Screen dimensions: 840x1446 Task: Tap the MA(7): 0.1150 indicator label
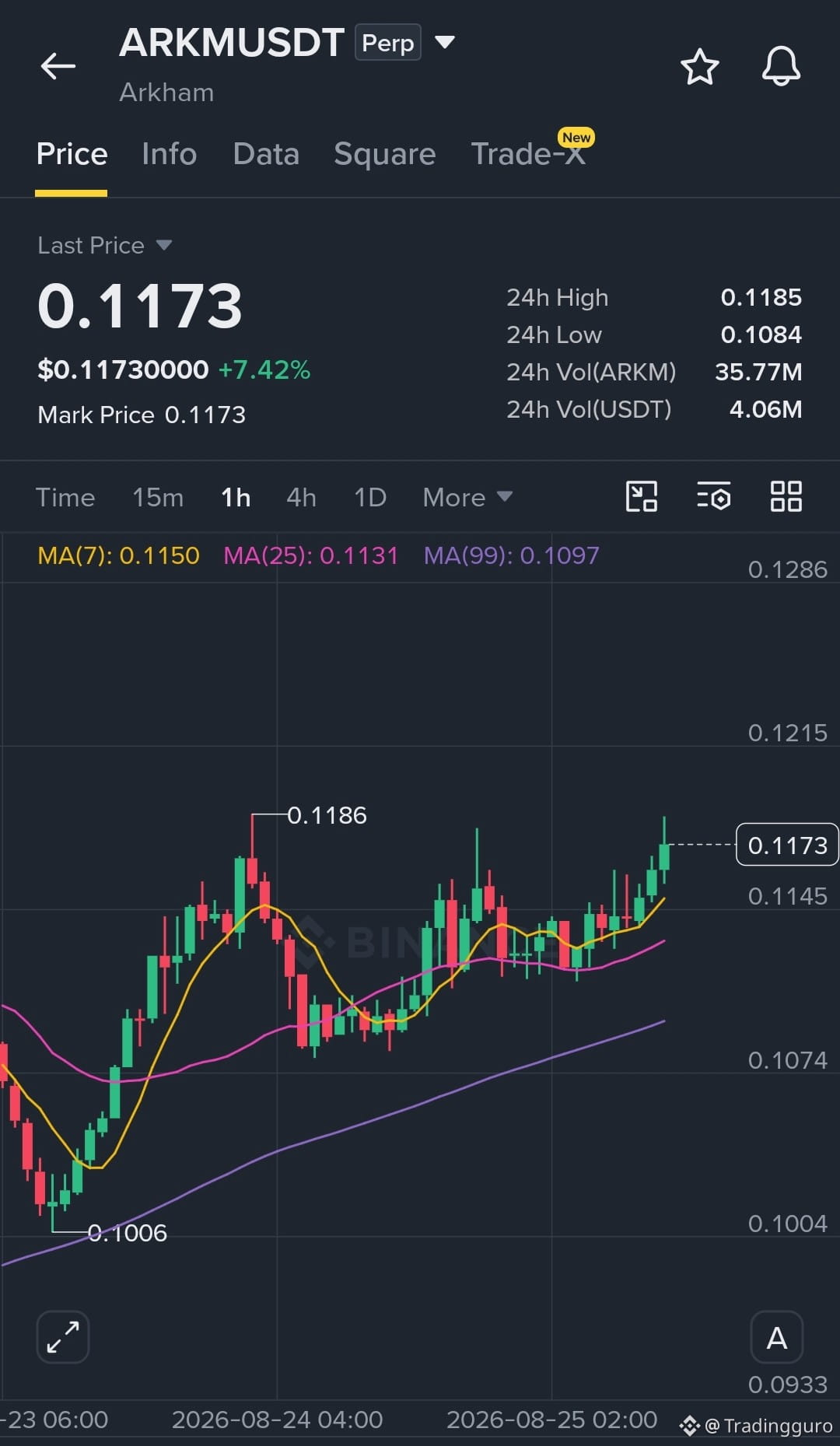(x=118, y=555)
